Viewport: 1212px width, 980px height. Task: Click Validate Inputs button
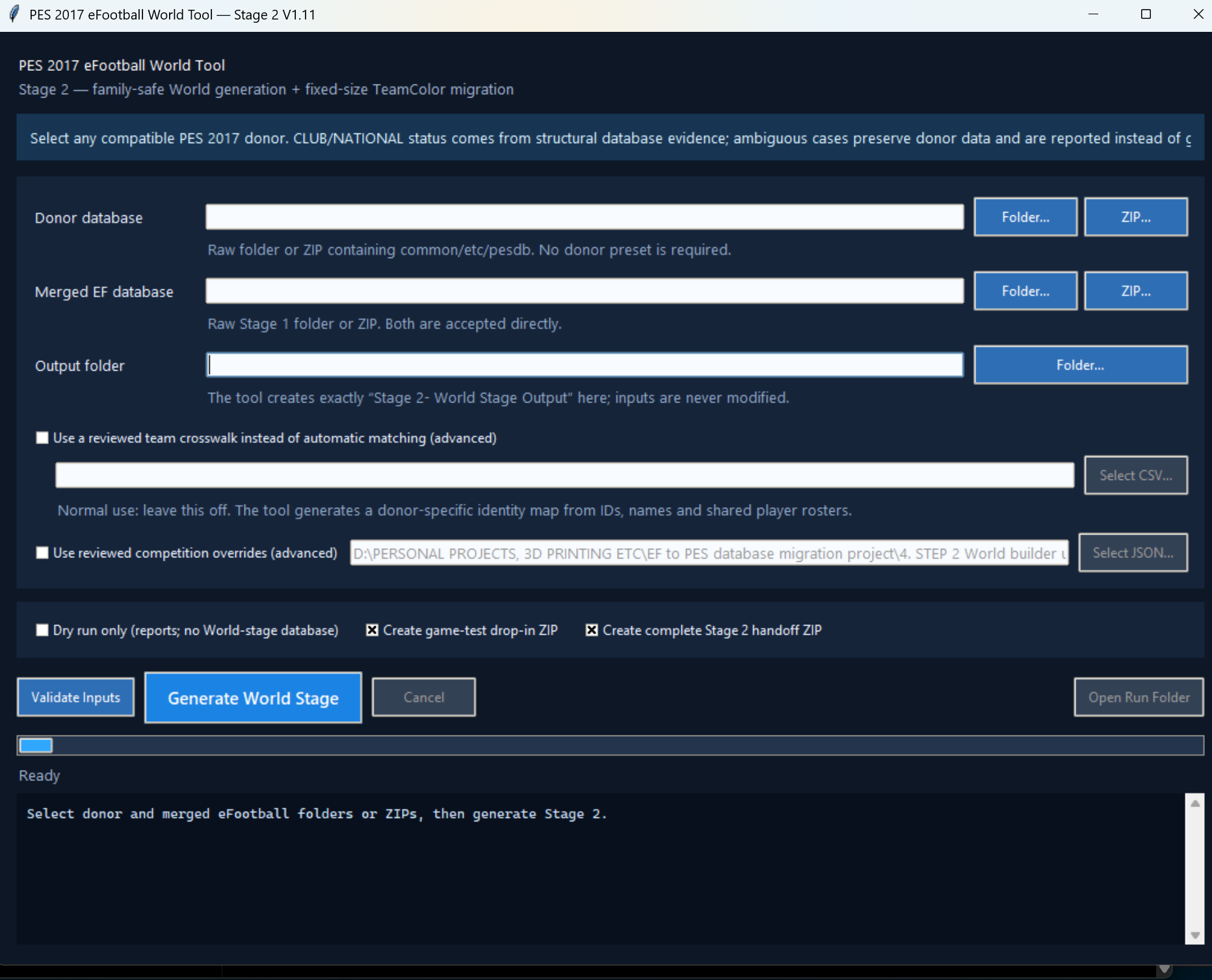pos(76,697)
